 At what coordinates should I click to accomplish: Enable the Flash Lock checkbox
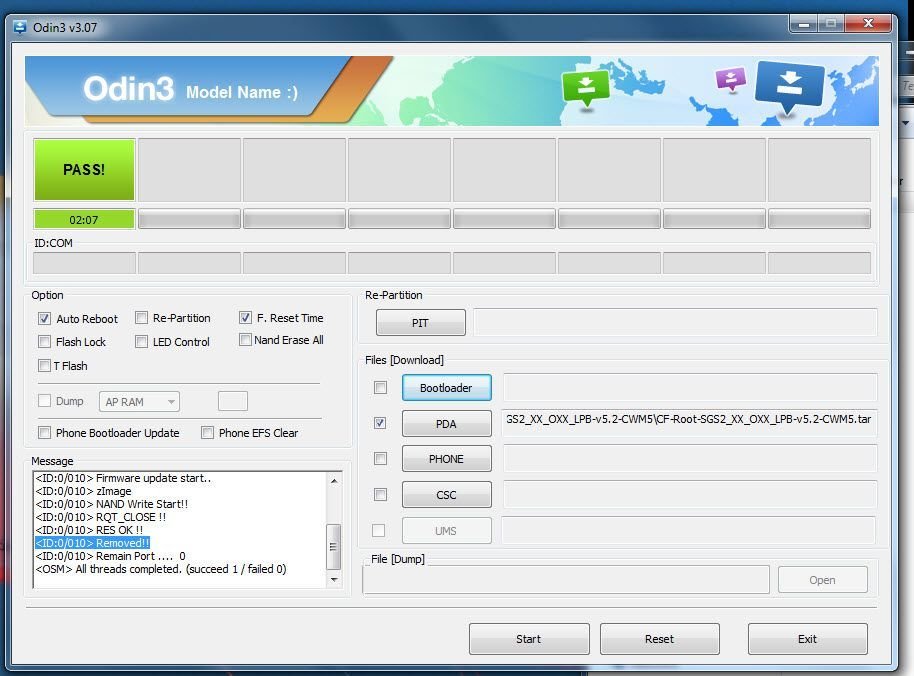[x=44, y=341]
